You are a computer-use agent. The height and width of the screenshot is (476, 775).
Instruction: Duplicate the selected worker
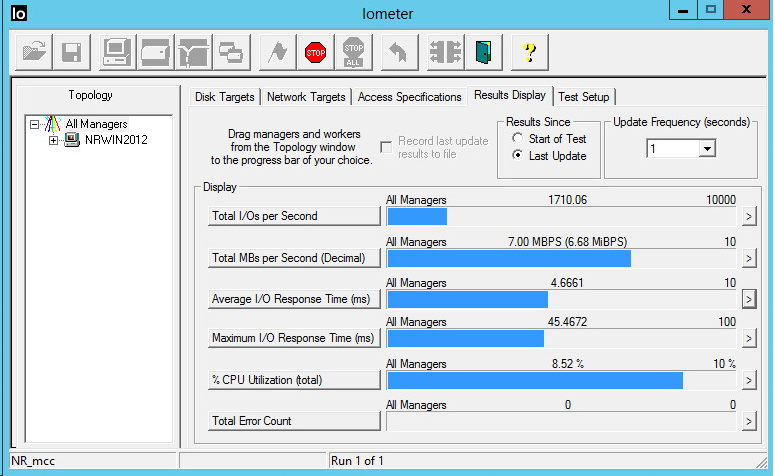[x=231, y=52]
